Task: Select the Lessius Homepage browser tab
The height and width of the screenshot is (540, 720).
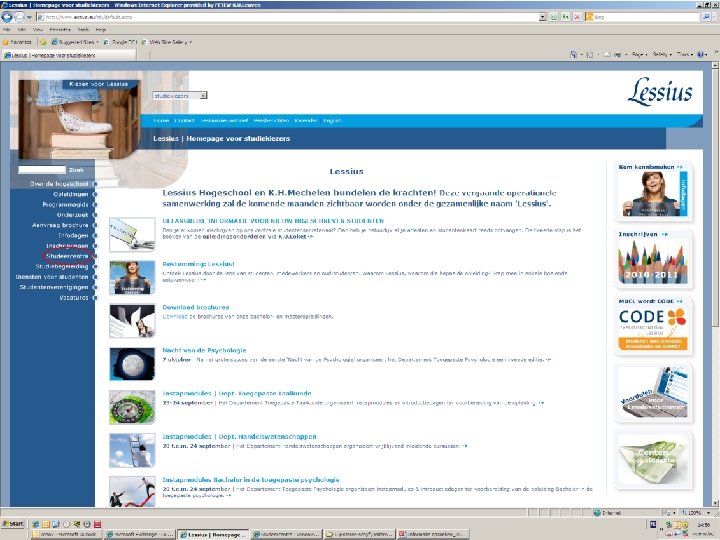Action: point(69,55)
